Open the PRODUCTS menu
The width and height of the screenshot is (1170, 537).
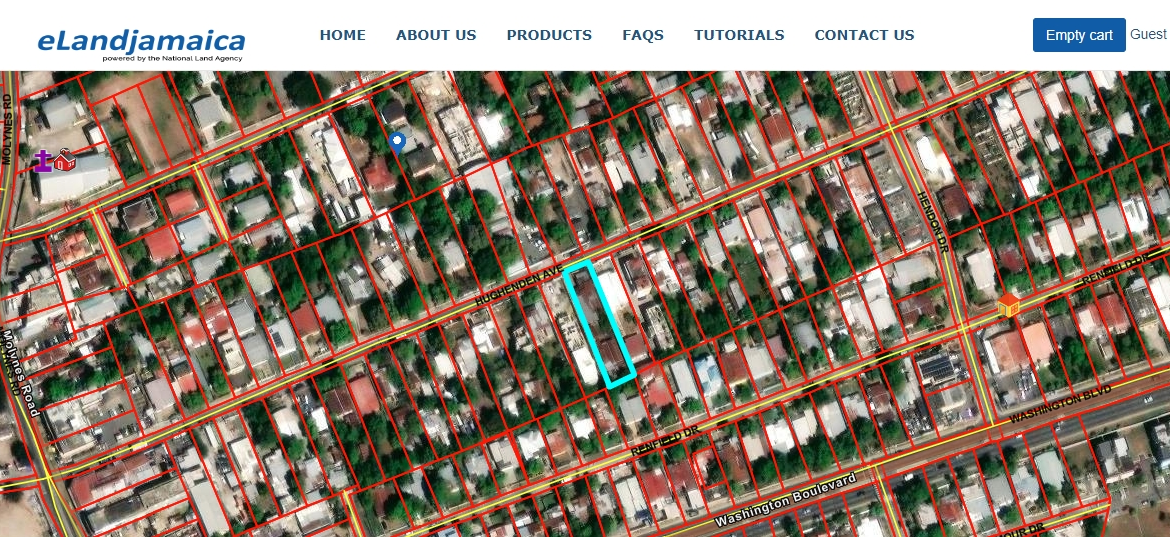coord(549,35)
